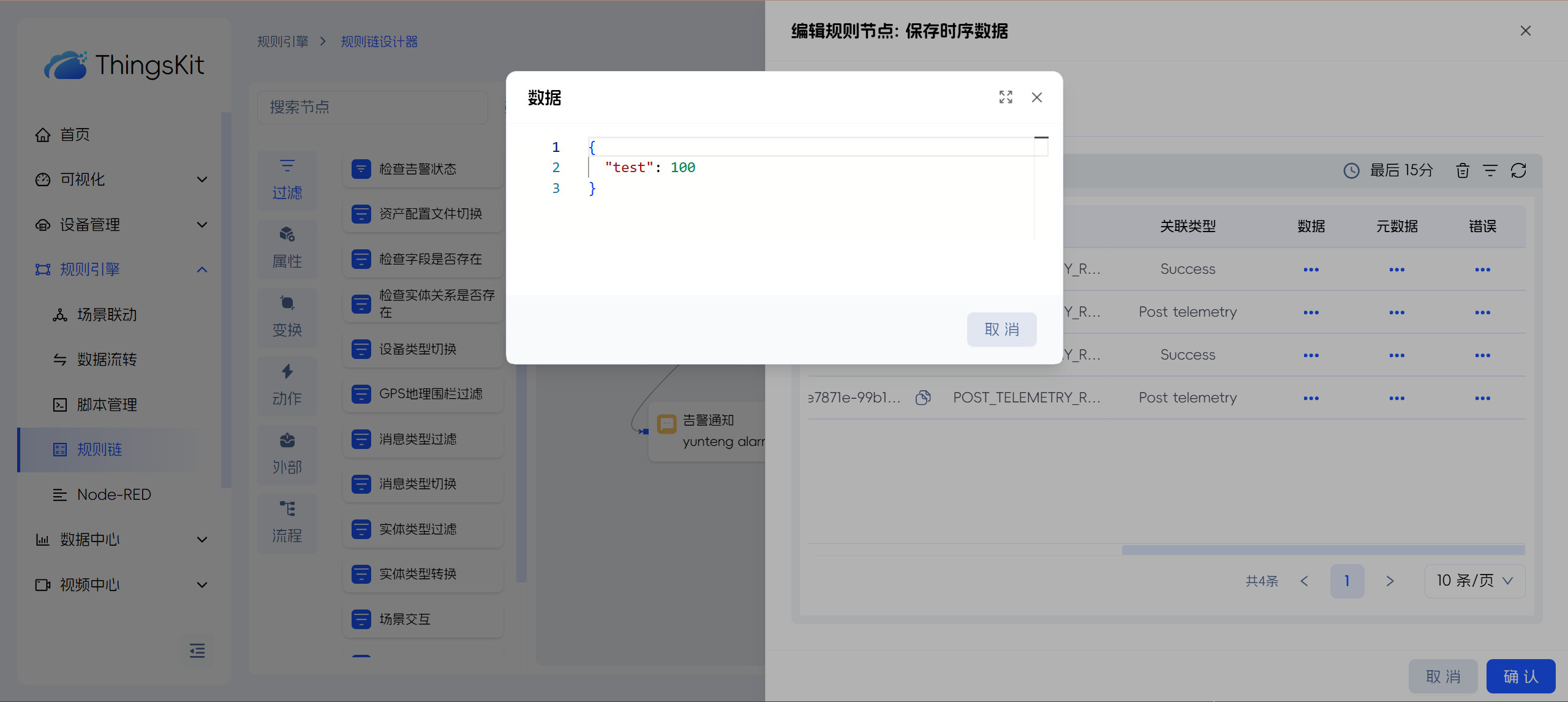This screenshot has height=702, width=1568.
Task: Click fullscreen icon in data dialog
Action: point(1006,97)
